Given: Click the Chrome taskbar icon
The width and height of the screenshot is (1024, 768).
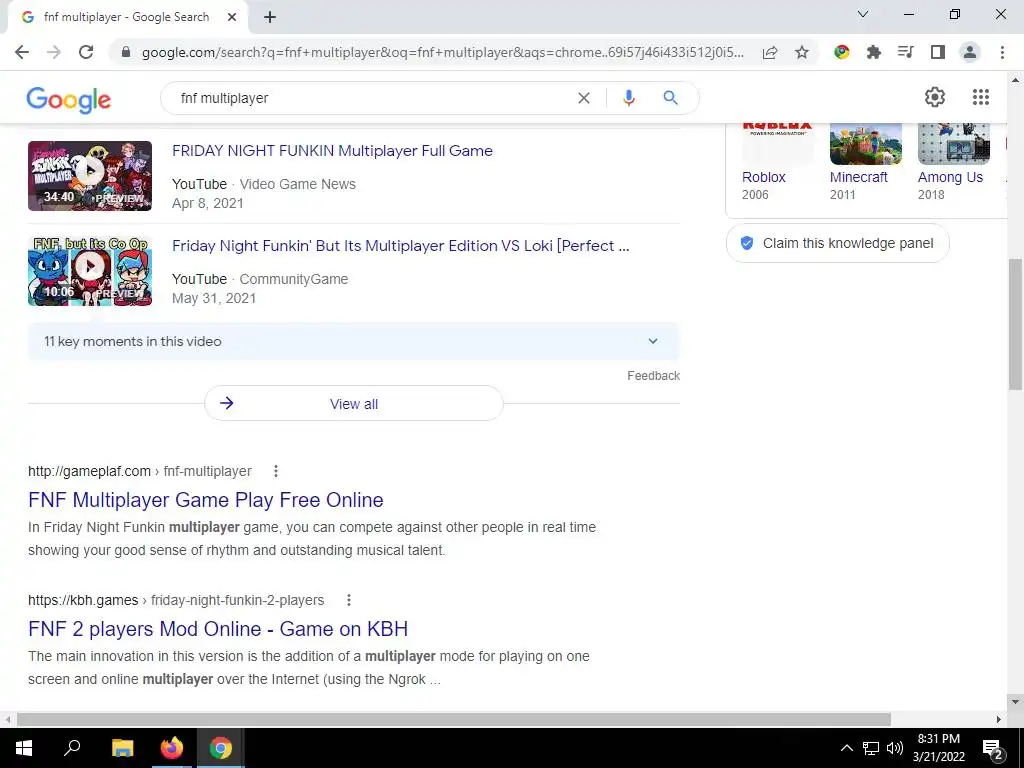Looking at the screenshot, I should tap(221, 748).
